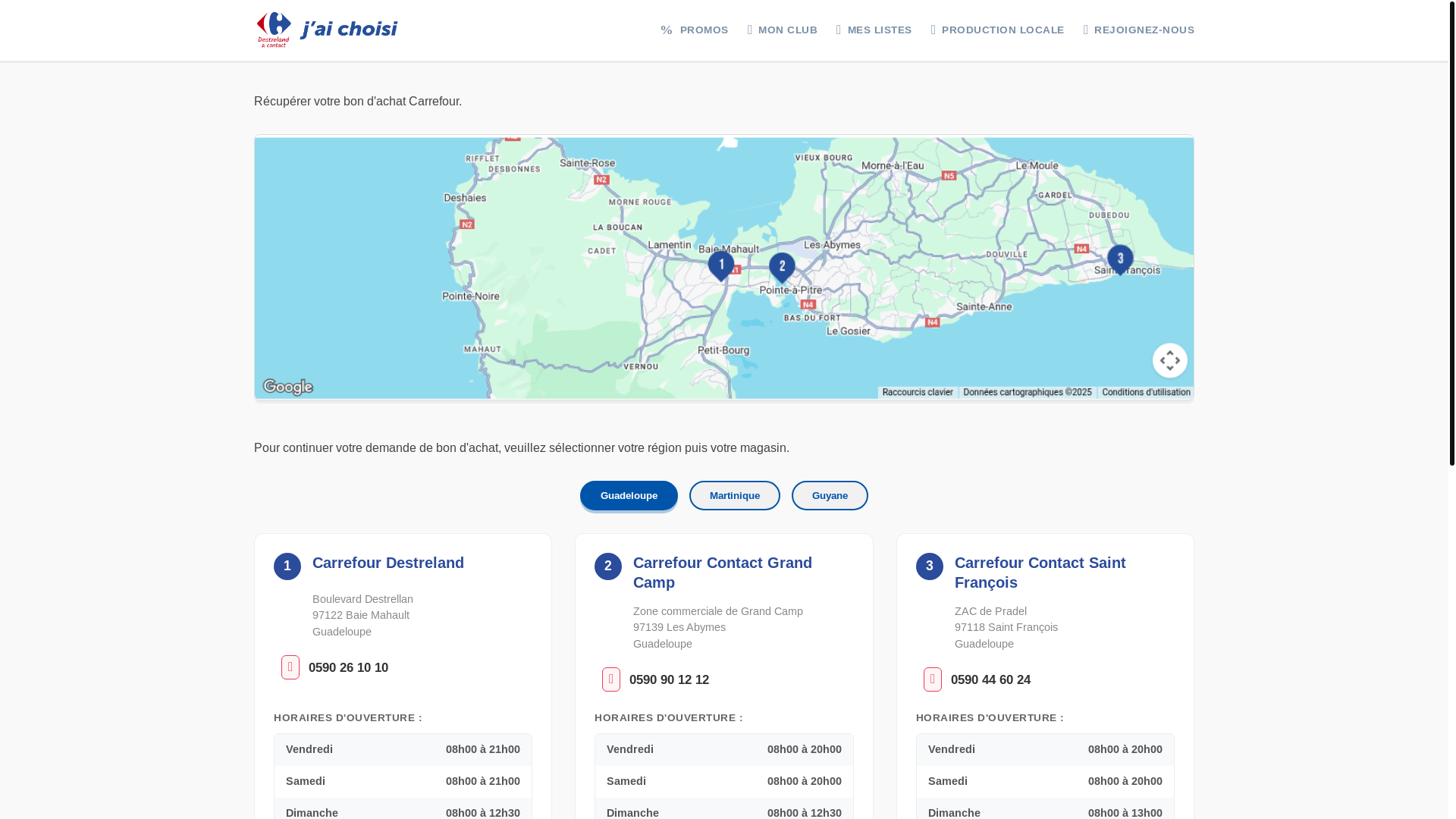
Task: Click Boulevard Destrellan address text
Action: click(362, 599)
